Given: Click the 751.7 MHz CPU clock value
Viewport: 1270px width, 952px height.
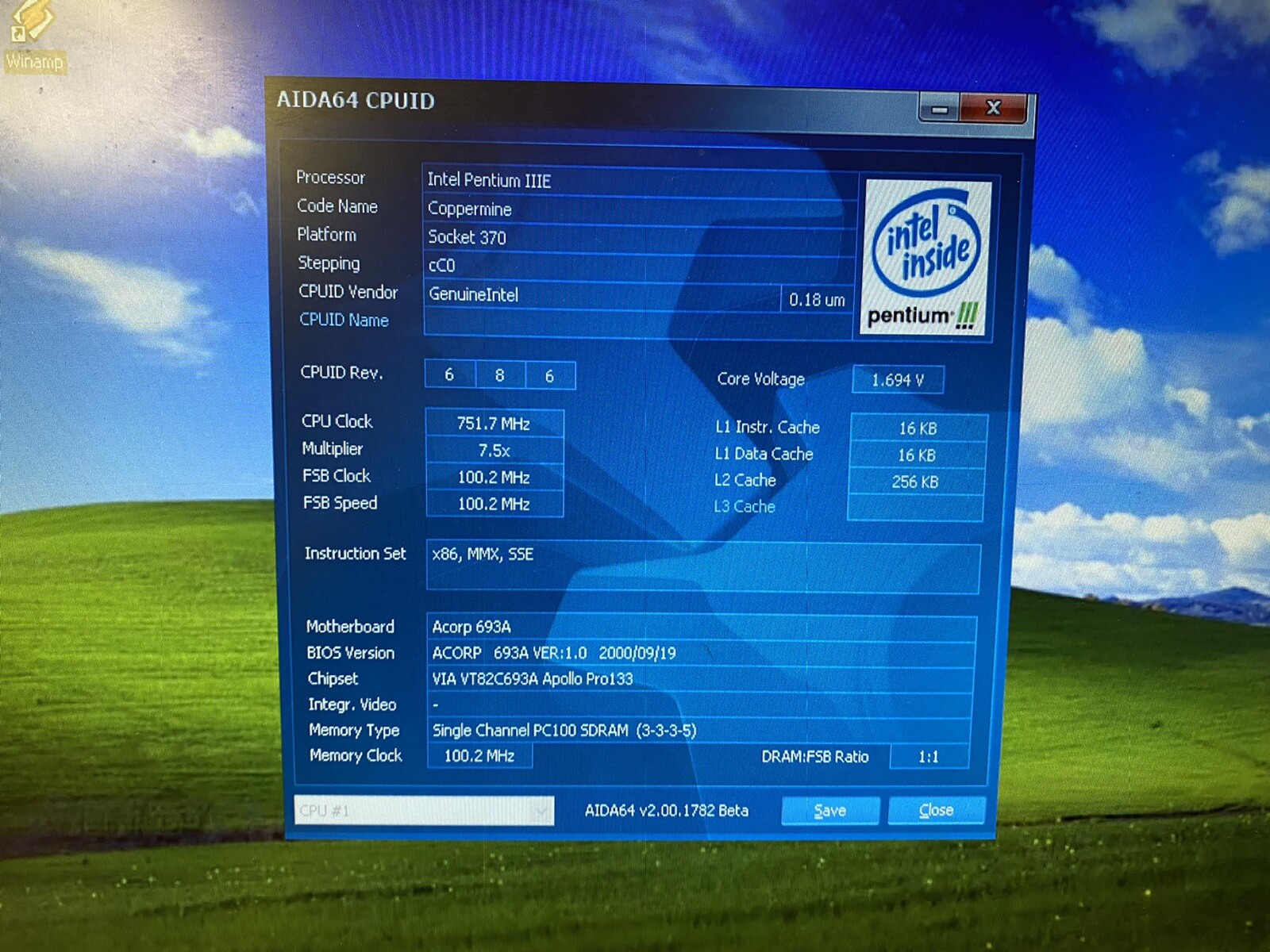Looking at the screenshot, I should coord(494,423).
